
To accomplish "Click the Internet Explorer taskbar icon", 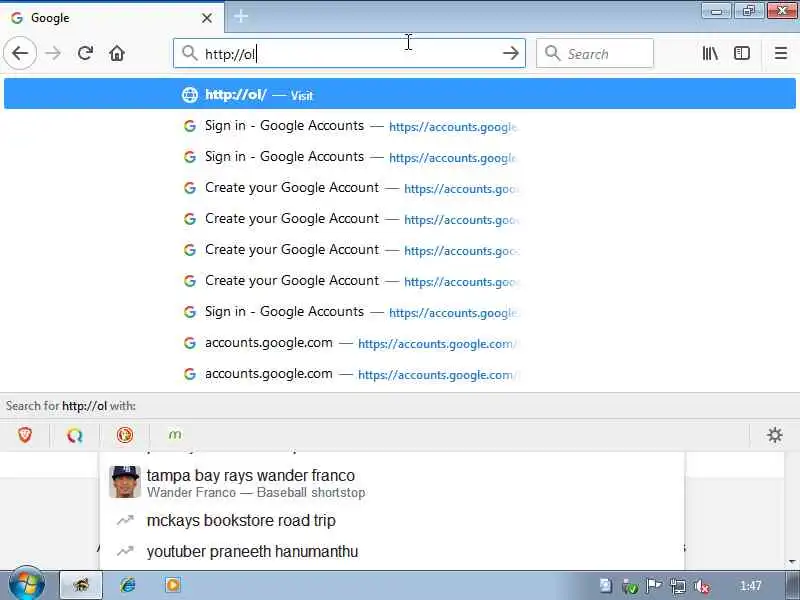I will pos(128,585).
